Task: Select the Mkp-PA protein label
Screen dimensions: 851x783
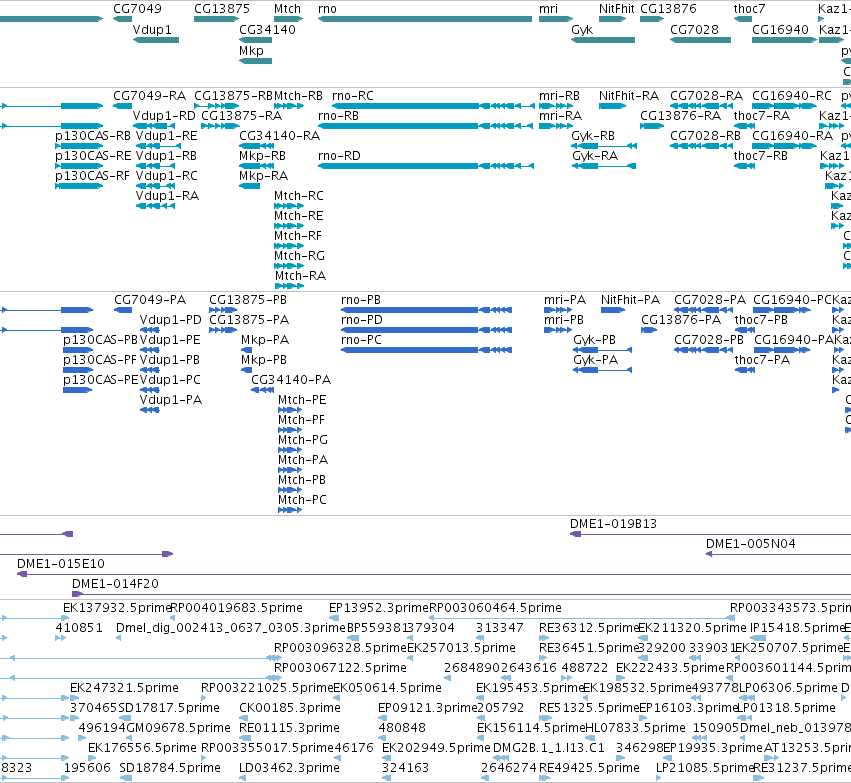Action: pyautogui.click(x=265, y=340)
